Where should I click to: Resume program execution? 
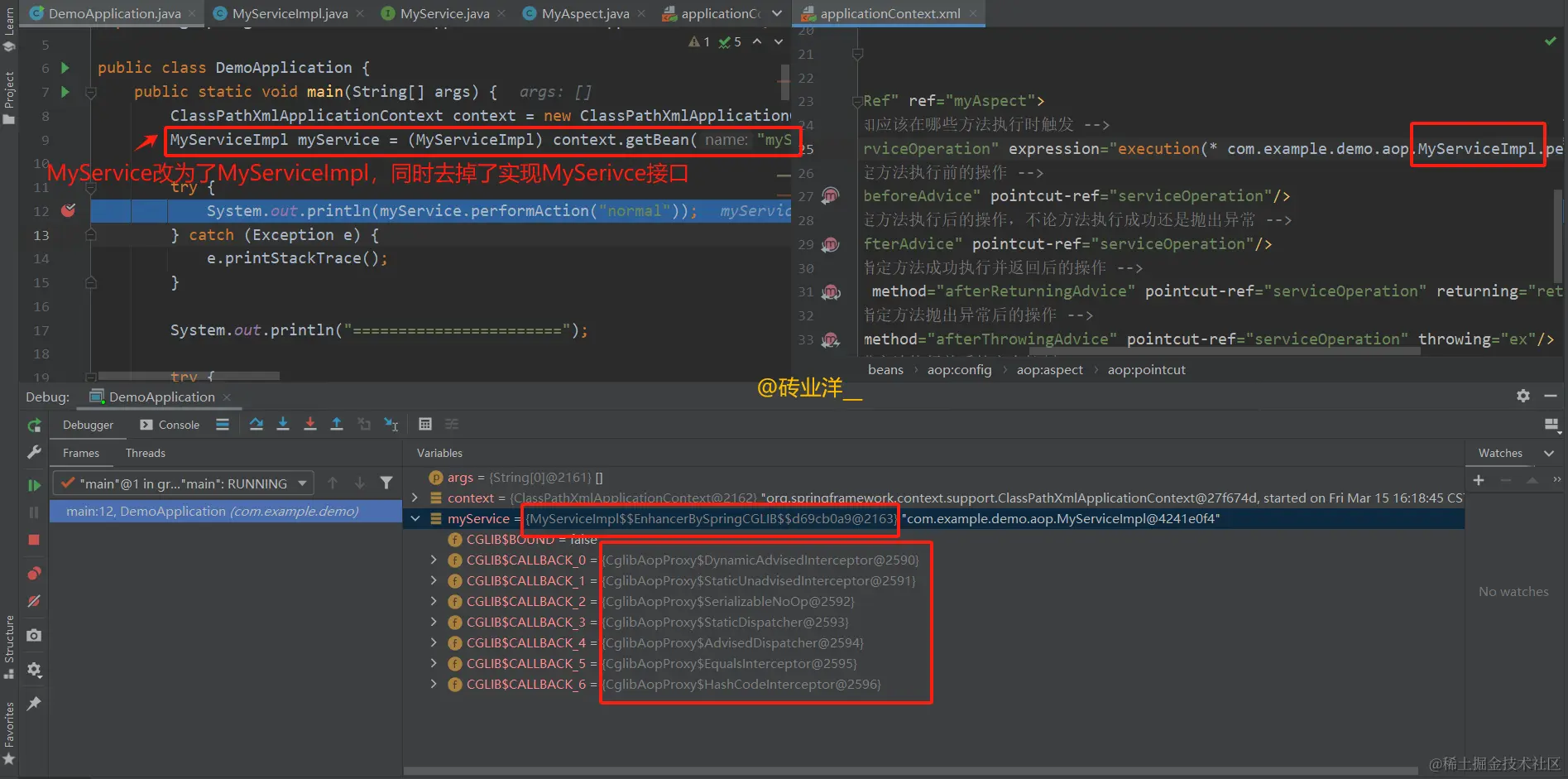coord(34,485)
